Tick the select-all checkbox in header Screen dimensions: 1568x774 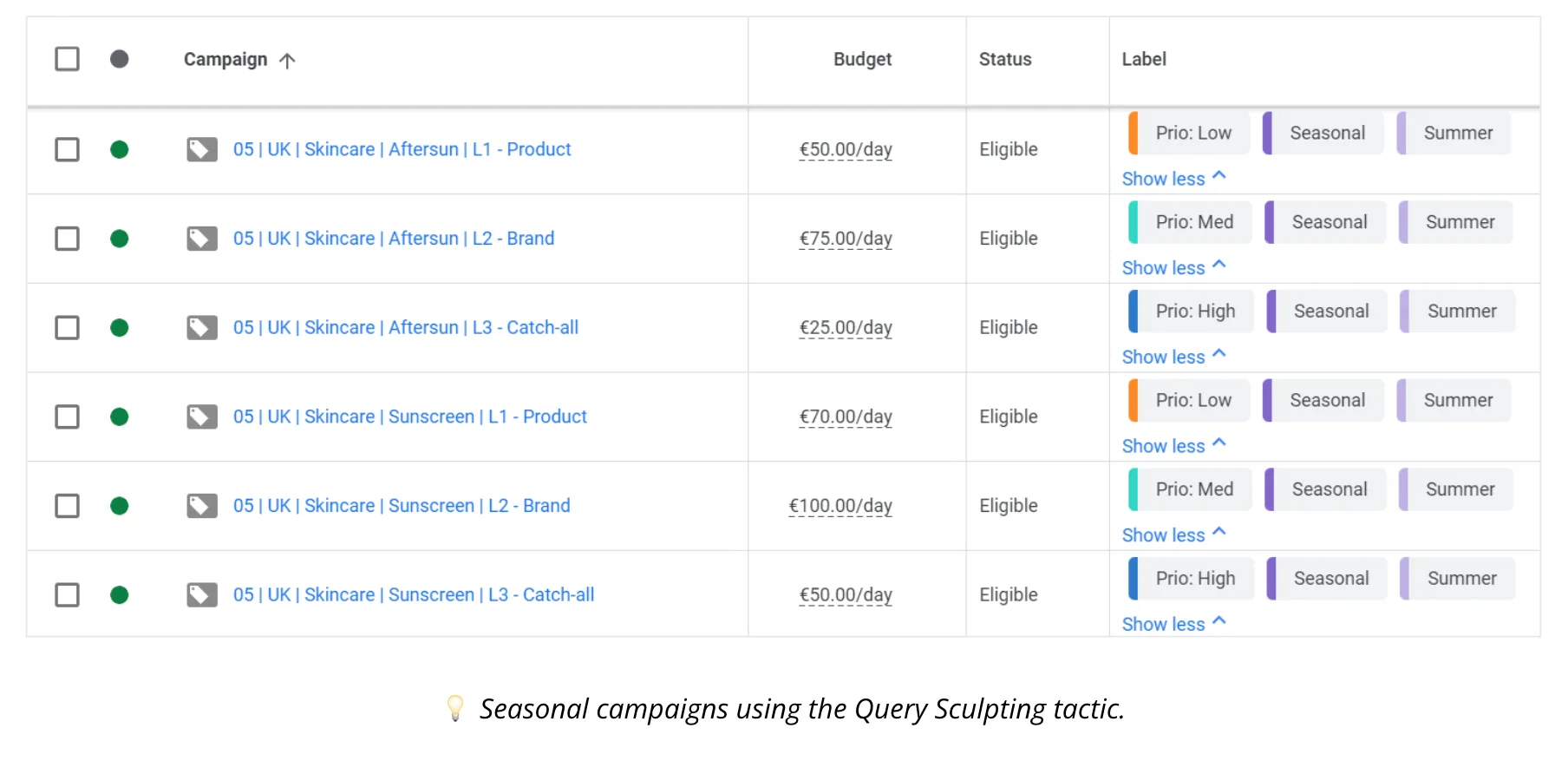pos(67,59)
